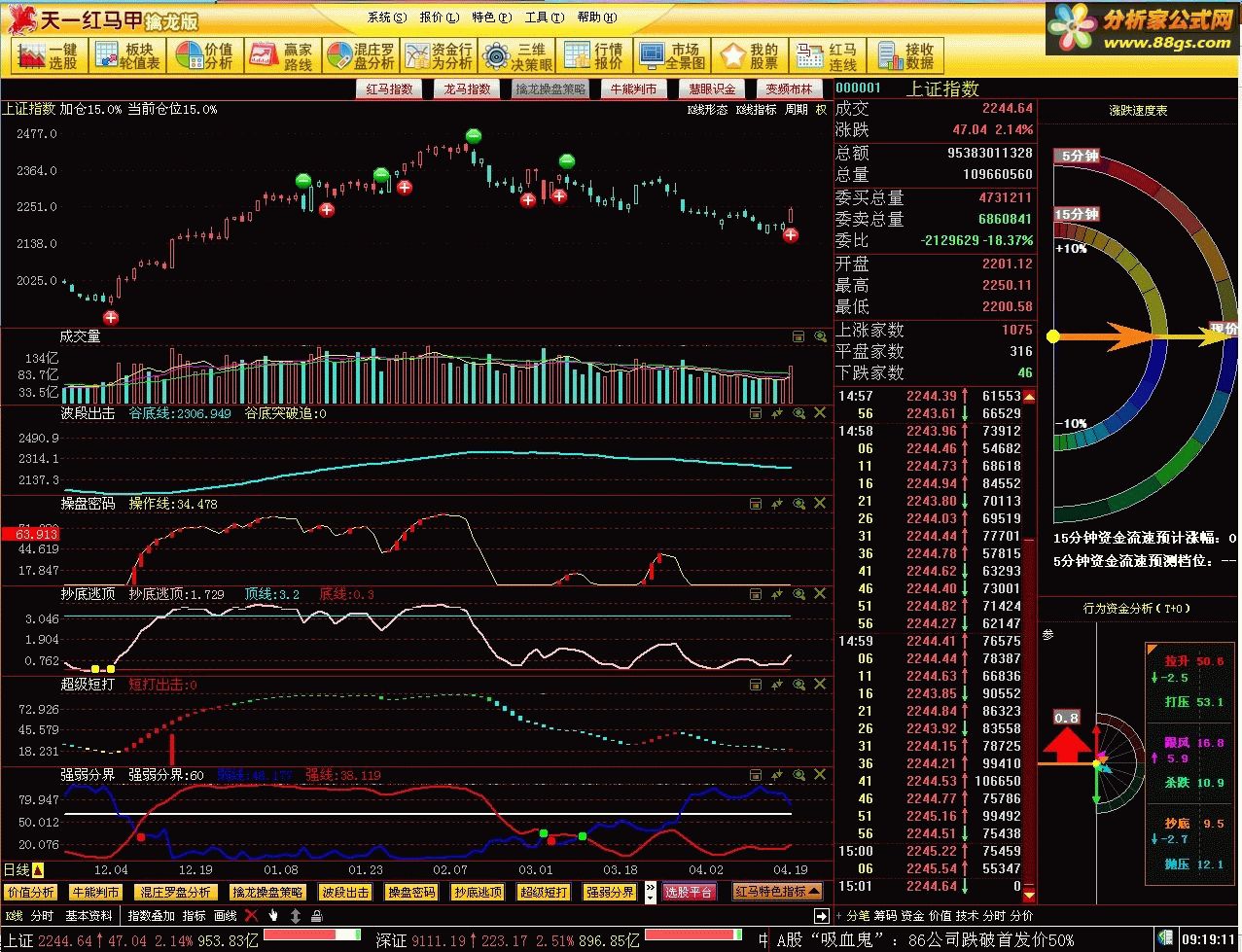Open the 赢家路线 winner route tool
Screen dimensions: 1242x952
(281, 56)
